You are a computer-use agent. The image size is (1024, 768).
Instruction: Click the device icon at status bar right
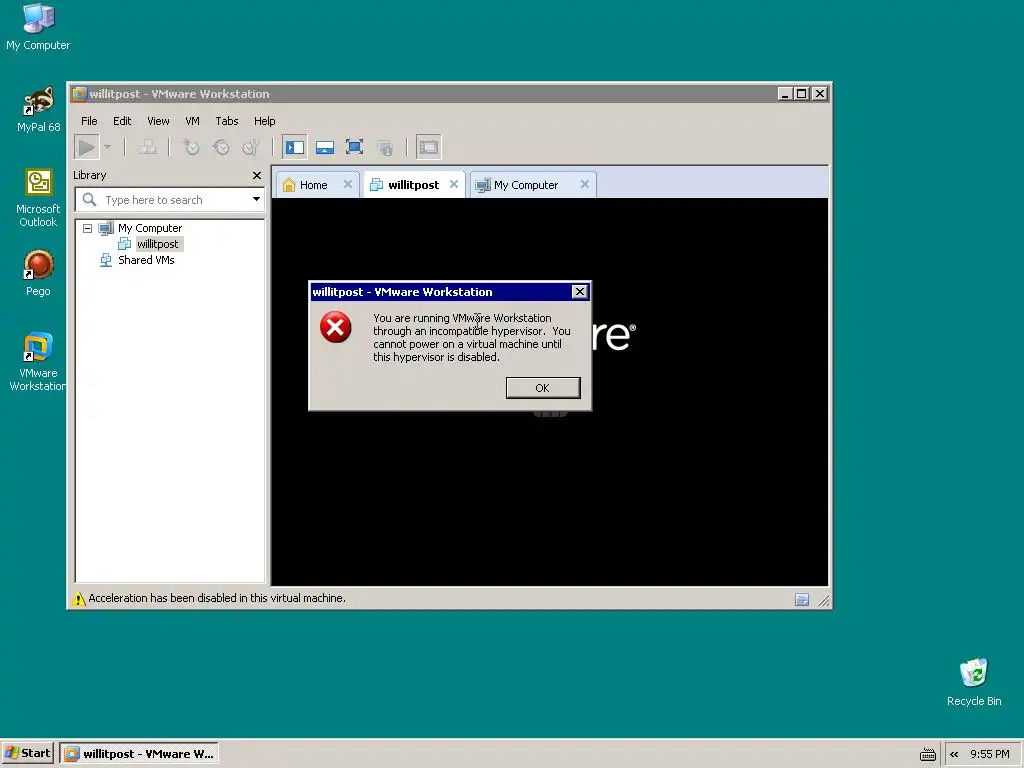802,600
